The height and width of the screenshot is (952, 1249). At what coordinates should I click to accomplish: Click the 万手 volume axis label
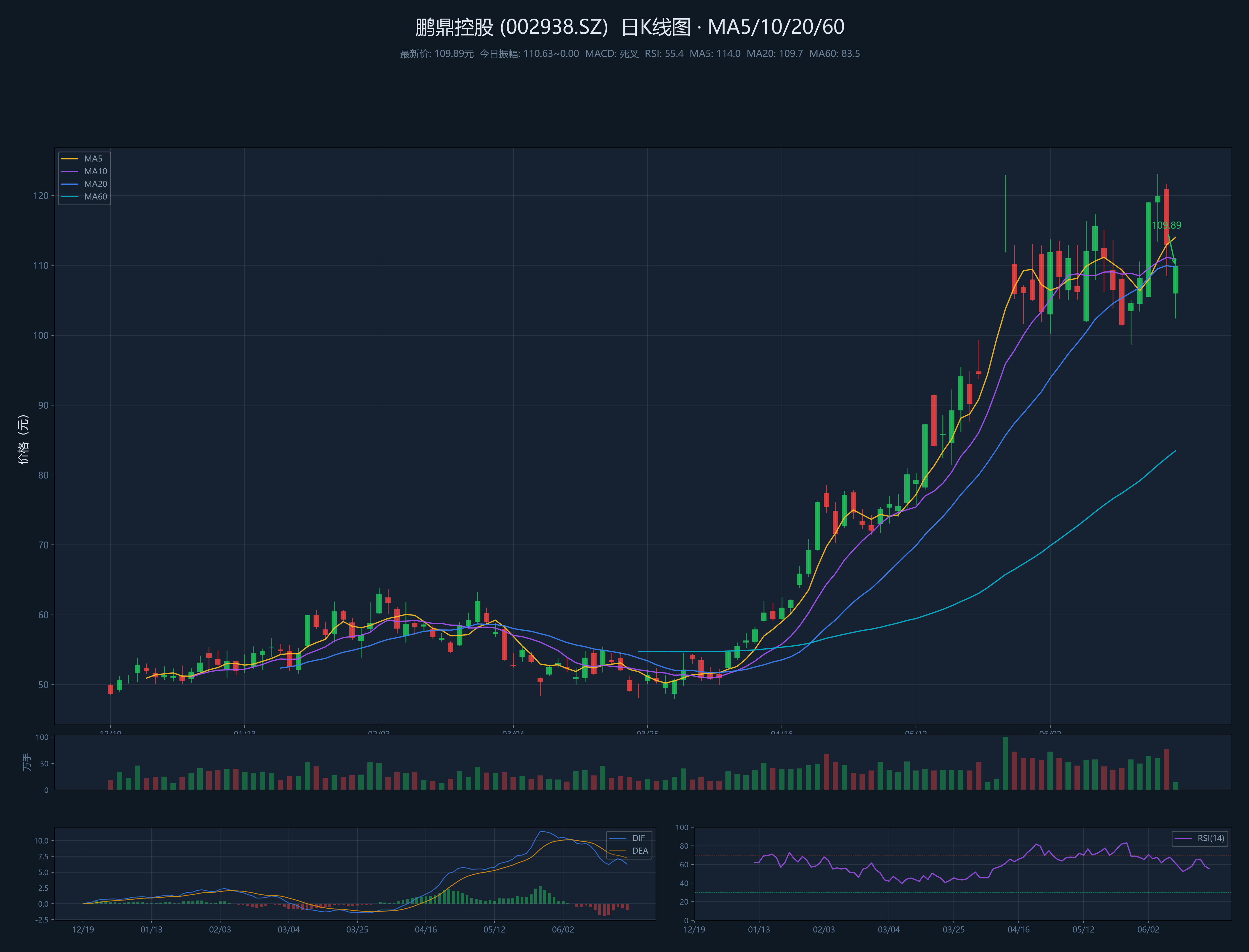(x=27, y=762)
